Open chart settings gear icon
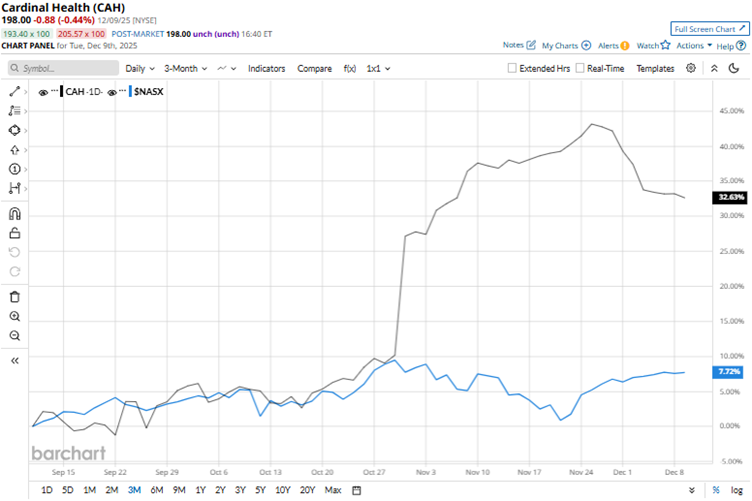This screenshot has height=501, width=752. pyautogui.click(x=691, y=68)
